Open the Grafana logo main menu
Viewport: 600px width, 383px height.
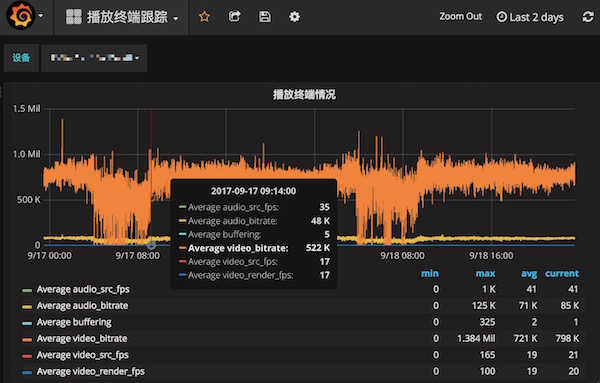(x=21, y=16)
